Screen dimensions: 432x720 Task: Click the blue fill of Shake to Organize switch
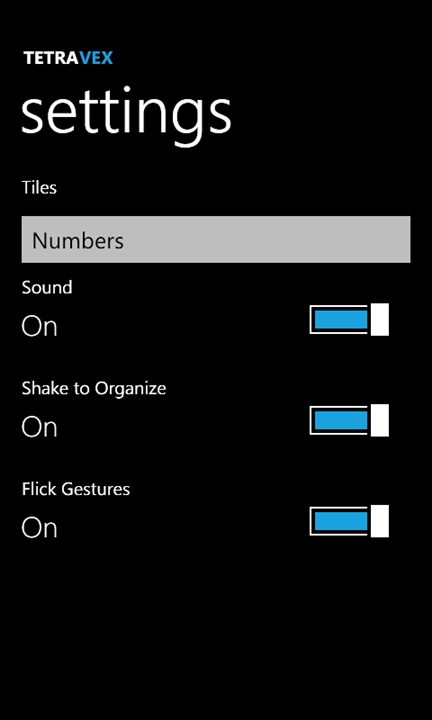click(341, 420)
